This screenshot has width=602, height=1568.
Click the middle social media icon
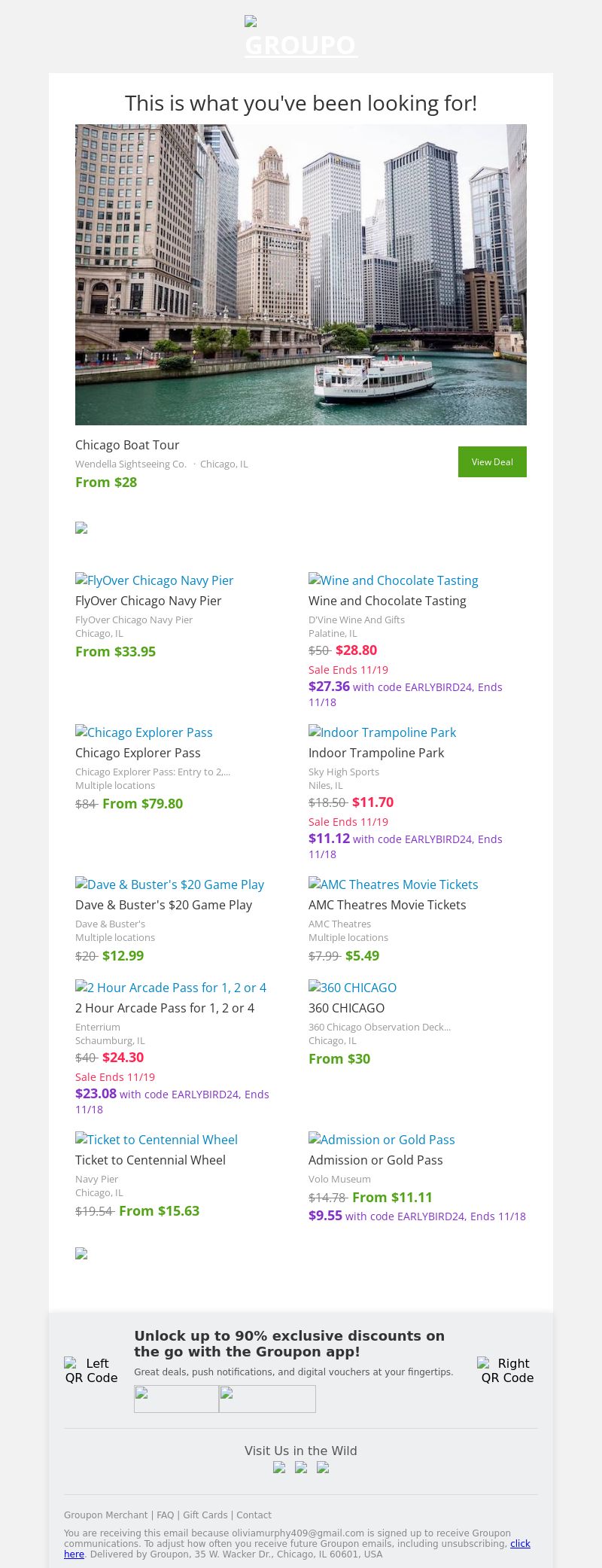301,1467
